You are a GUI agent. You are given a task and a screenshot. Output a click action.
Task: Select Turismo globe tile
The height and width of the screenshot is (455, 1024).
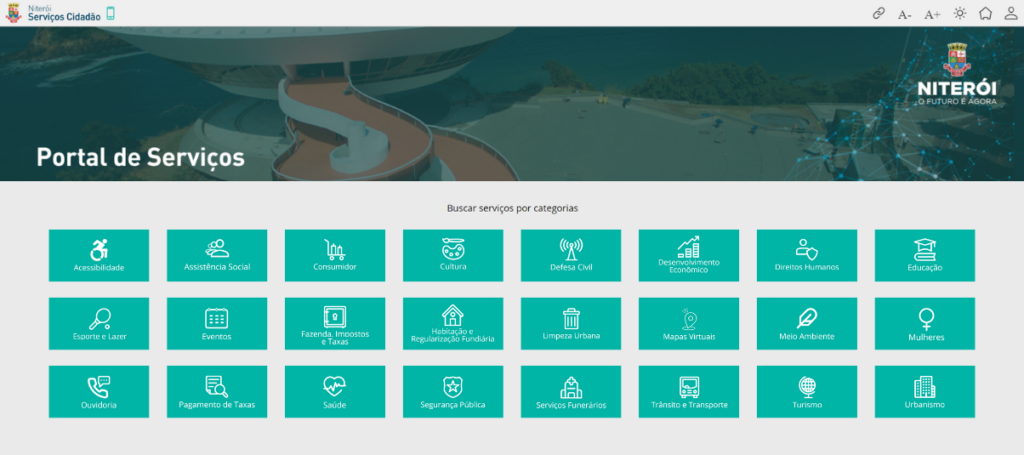(x=807, y=392)
